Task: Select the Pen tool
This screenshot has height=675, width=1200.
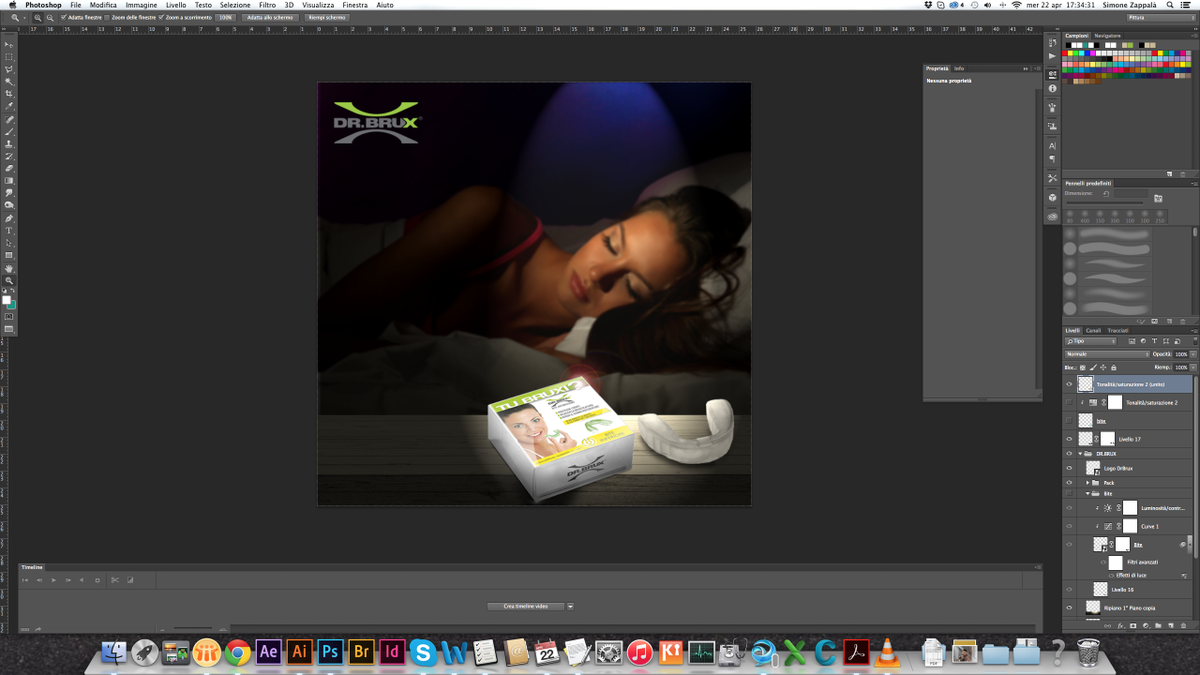Action: tap(10, 218)
